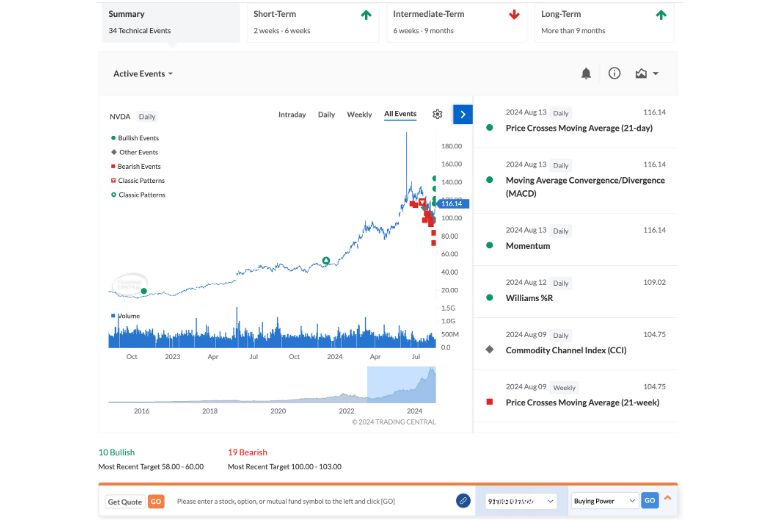This screenshot has width=780, height=520.
Task: Open the info circle icon
Action: click(614, 74)
